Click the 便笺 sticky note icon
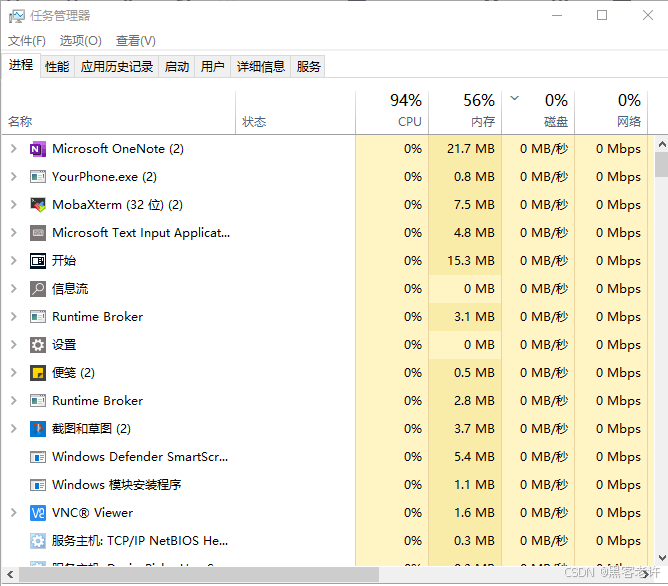Screen dimensions: 668x586 (x=38, y=373)
